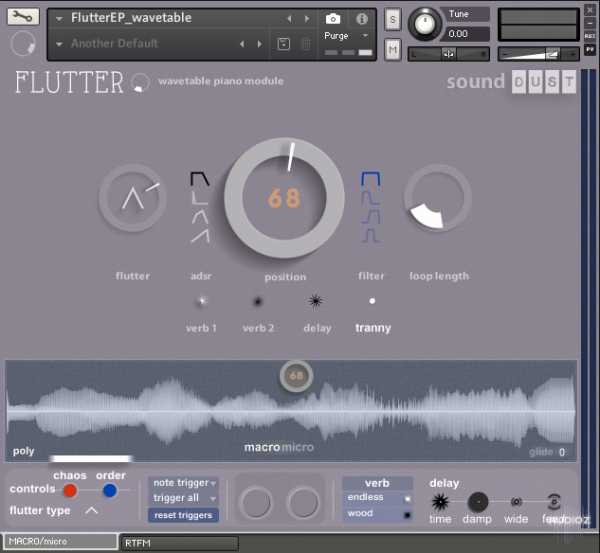Click the glide value 0
Screen dimensions: 600x553
click(561, 452)
